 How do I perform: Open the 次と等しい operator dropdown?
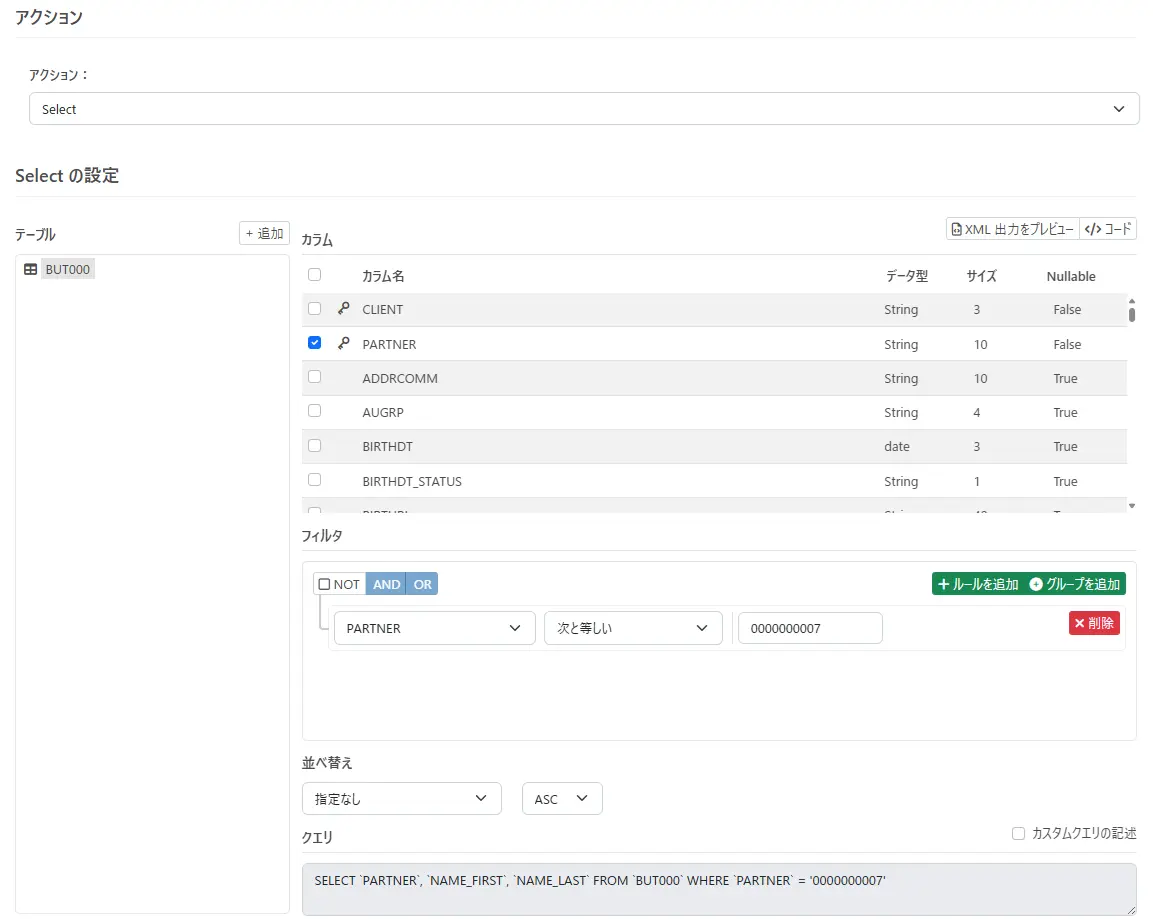(x=633, y=629)
